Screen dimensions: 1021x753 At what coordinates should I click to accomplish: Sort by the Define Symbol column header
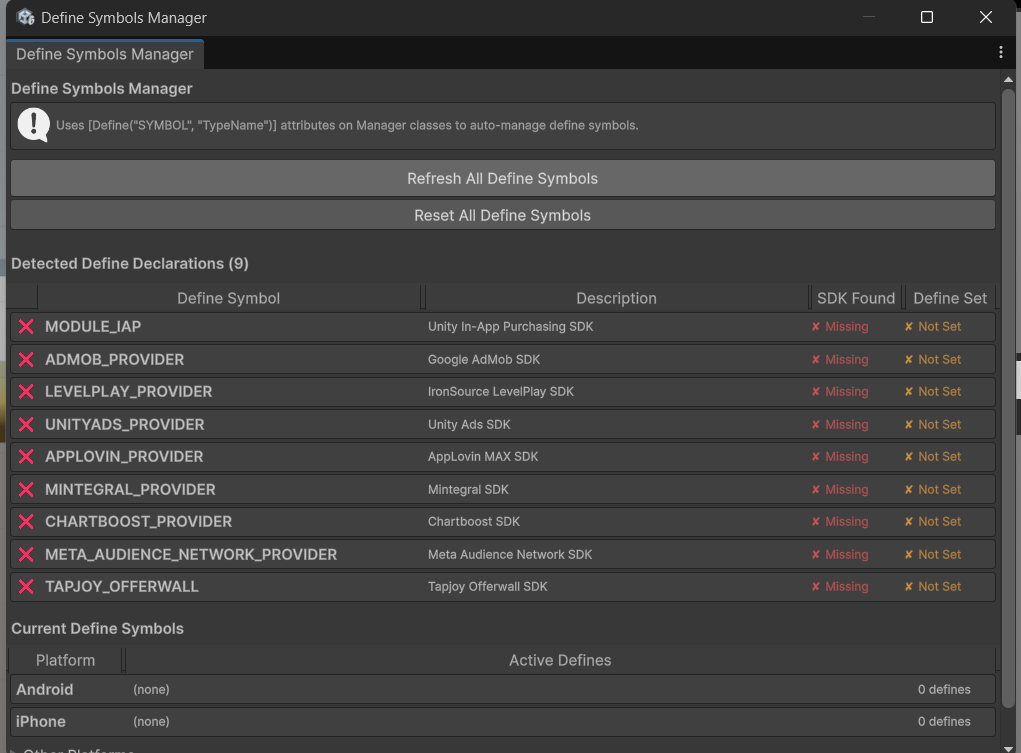tap(230, 297)
